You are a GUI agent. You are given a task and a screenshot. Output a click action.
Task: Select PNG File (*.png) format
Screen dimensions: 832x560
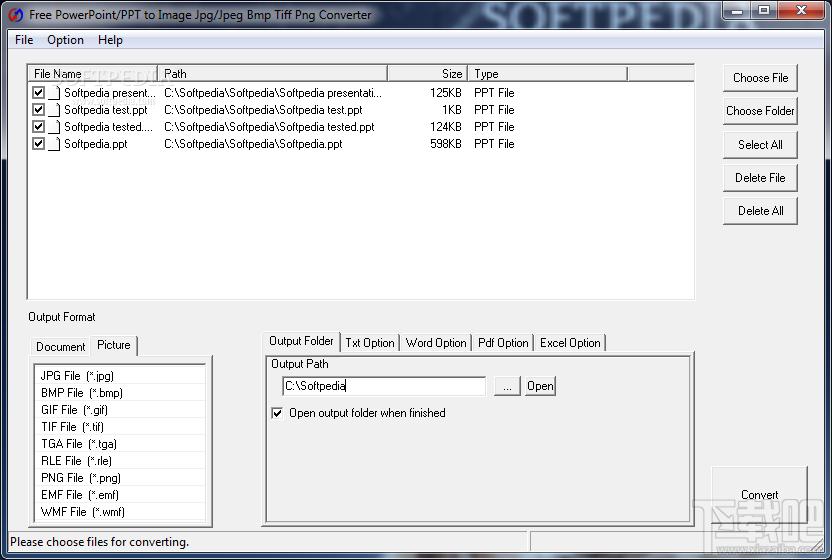click(x=119, y=478)
